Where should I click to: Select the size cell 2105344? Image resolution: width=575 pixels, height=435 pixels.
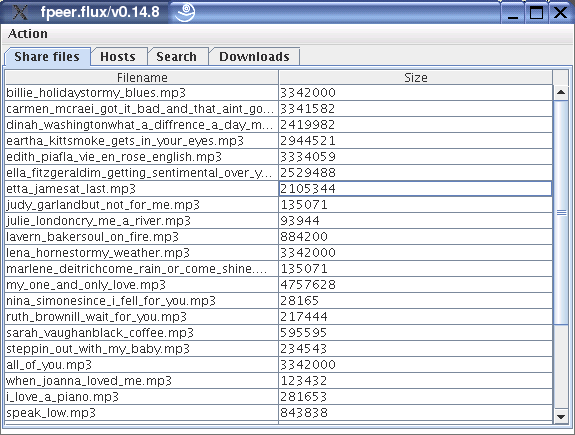point(415,189)
